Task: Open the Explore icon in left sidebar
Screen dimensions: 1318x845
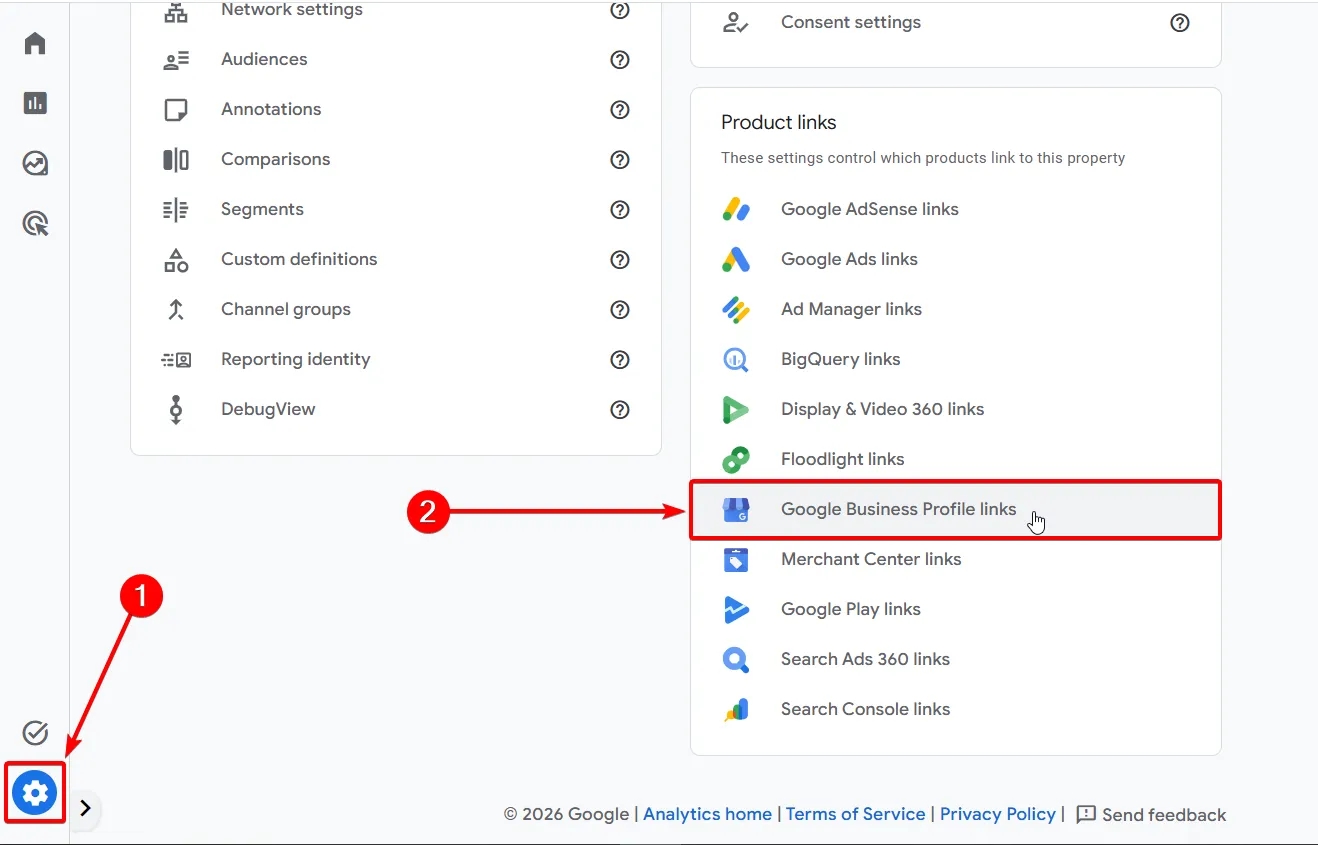Action: tap(35, 163)
